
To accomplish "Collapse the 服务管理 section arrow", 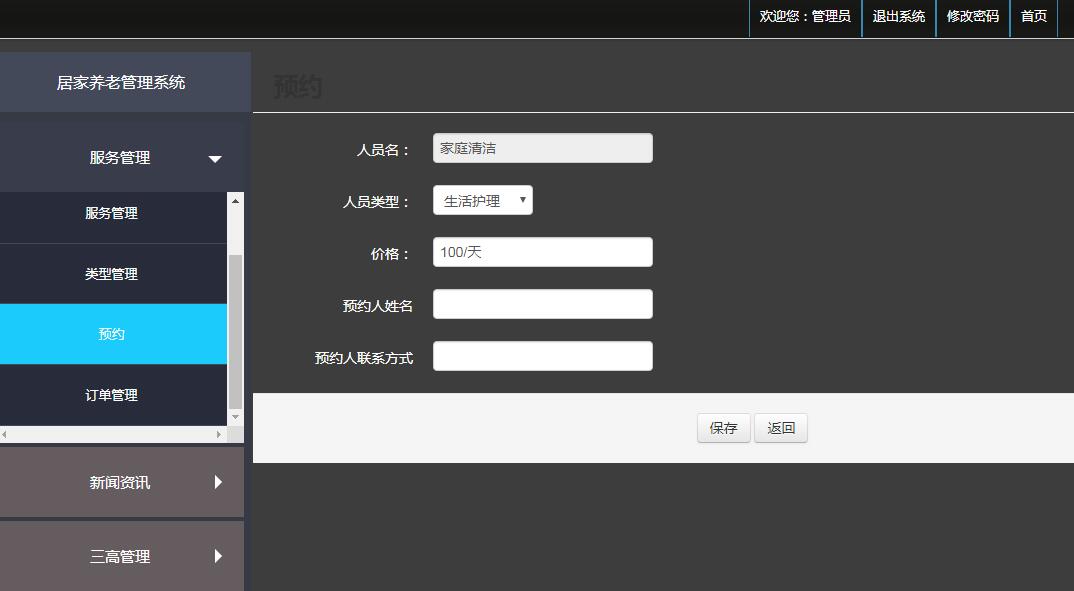I will 215,159.
